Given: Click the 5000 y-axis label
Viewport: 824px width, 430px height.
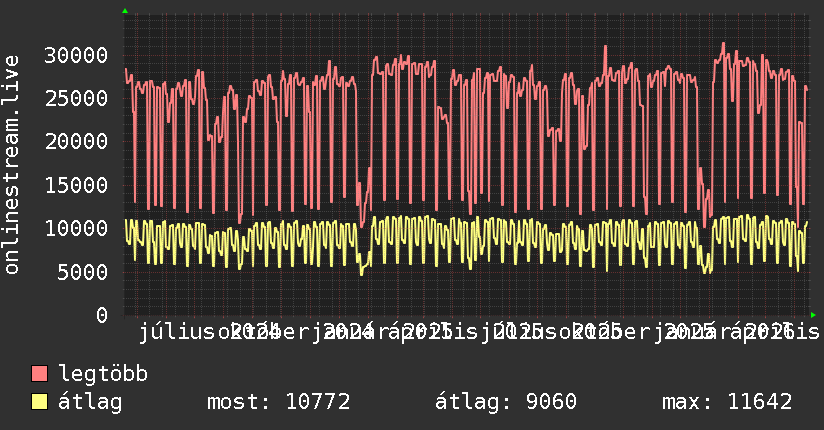Looking at the screenshot, I should tap(82, 272).
